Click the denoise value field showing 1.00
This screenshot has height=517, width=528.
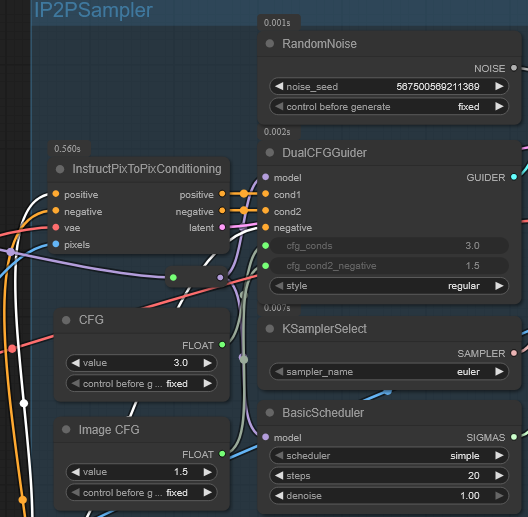[x=389, y=496]
